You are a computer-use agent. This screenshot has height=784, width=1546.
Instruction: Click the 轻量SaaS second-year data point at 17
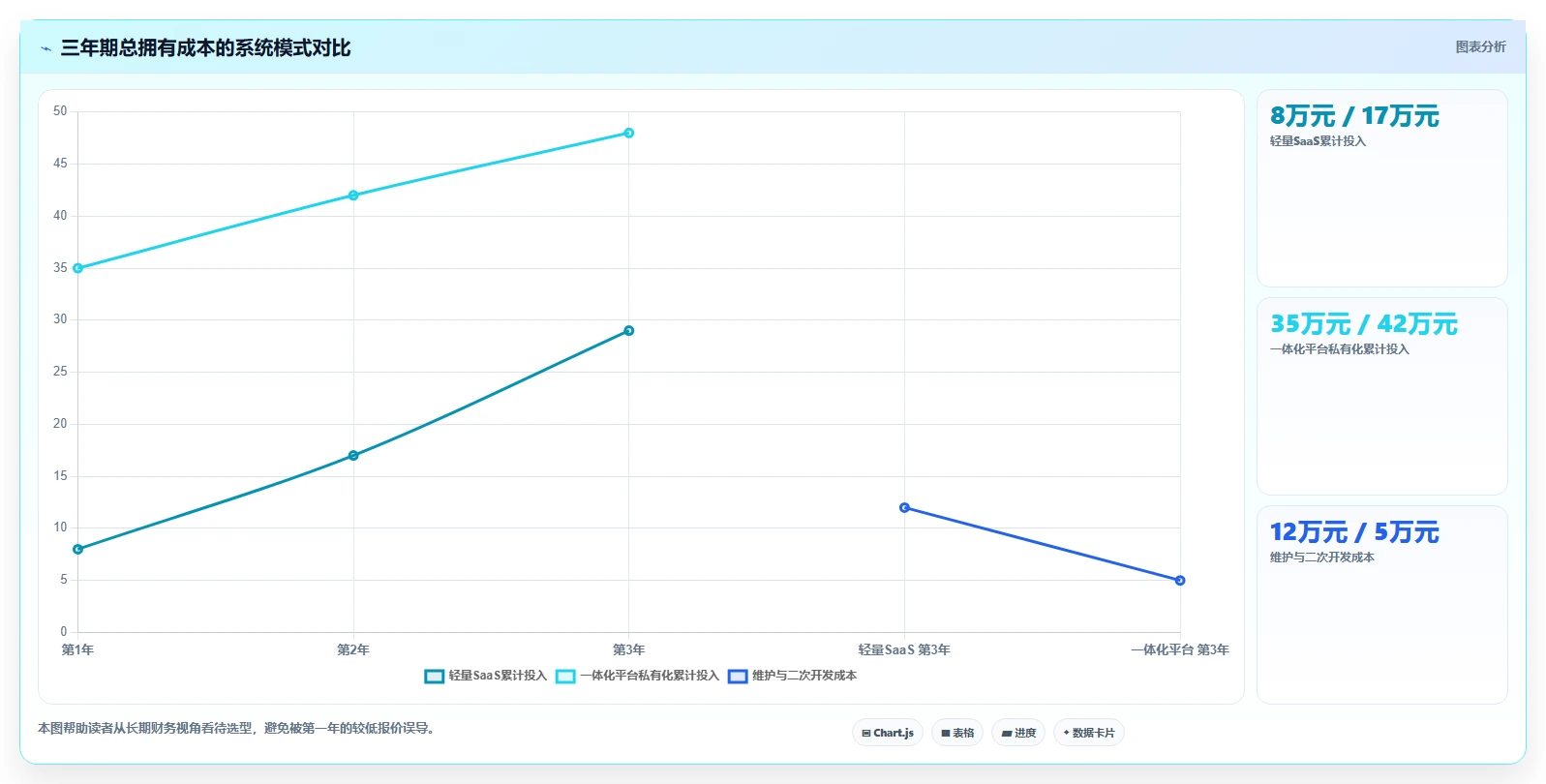coord(353,456)
